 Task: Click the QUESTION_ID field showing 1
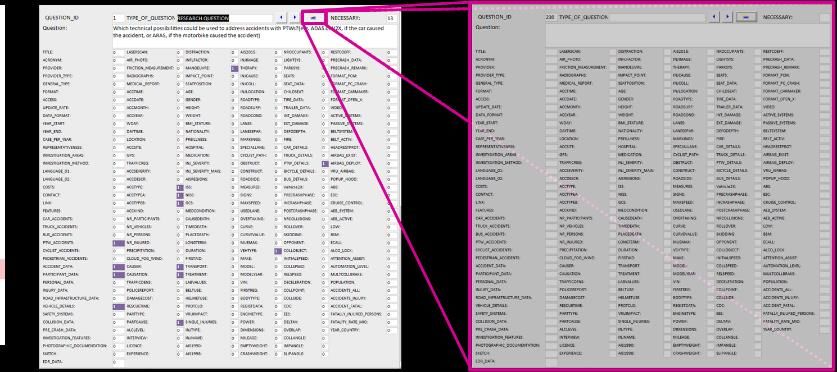(115, 18)
